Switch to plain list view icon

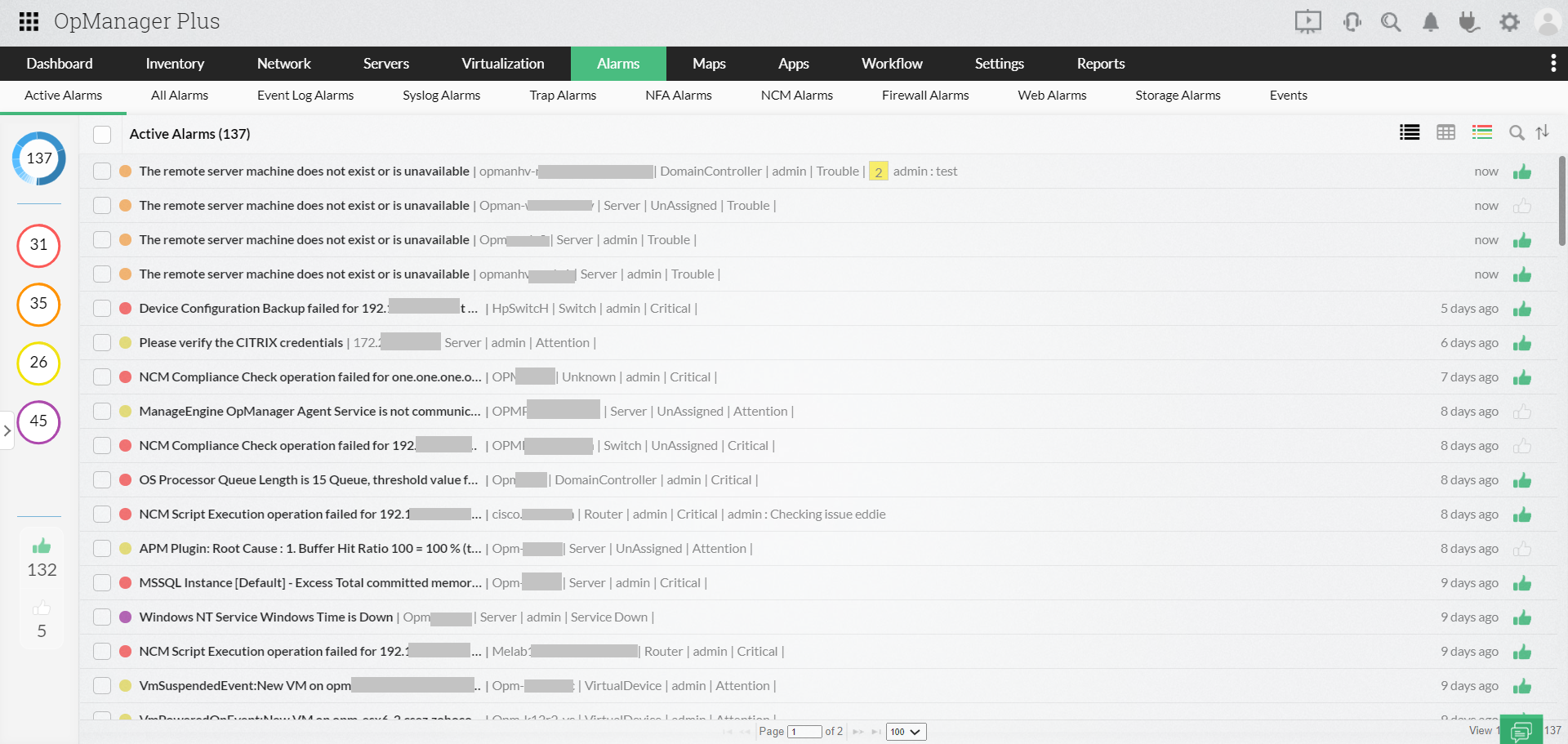click(x=1410, y=132)
